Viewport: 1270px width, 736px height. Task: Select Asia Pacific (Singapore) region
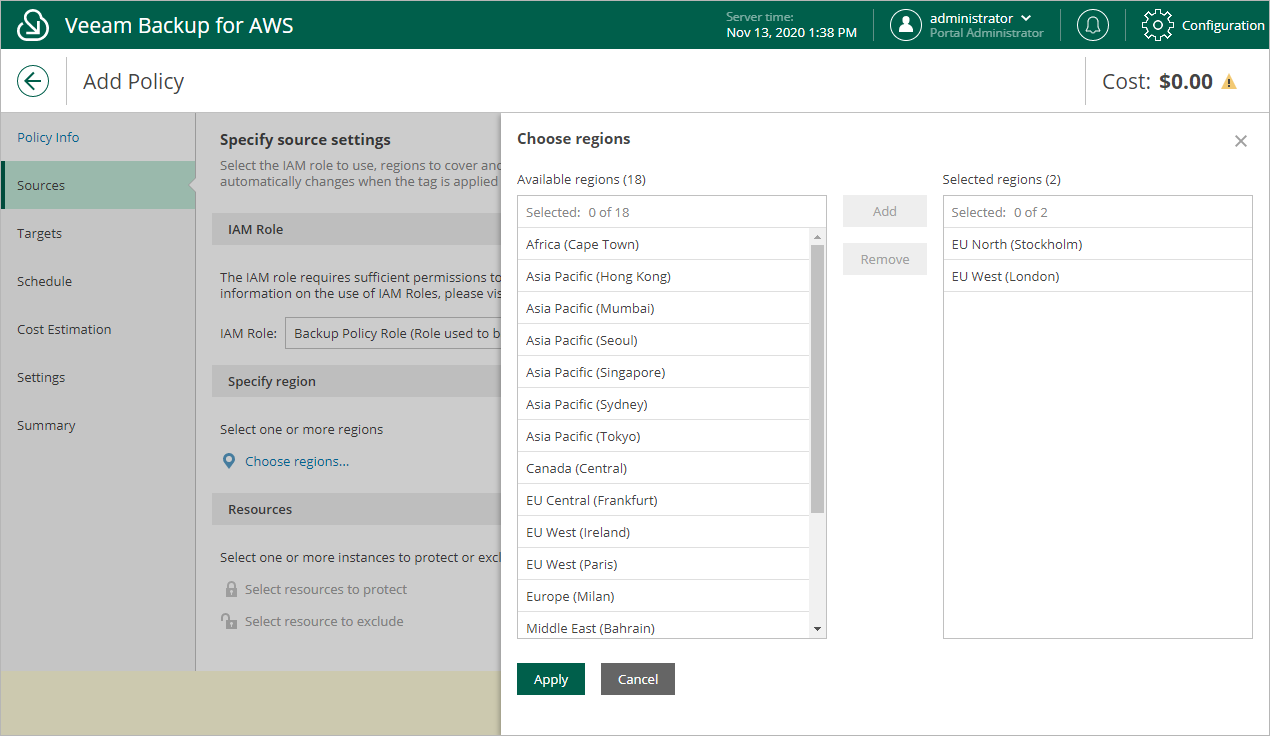coord(663,372)
